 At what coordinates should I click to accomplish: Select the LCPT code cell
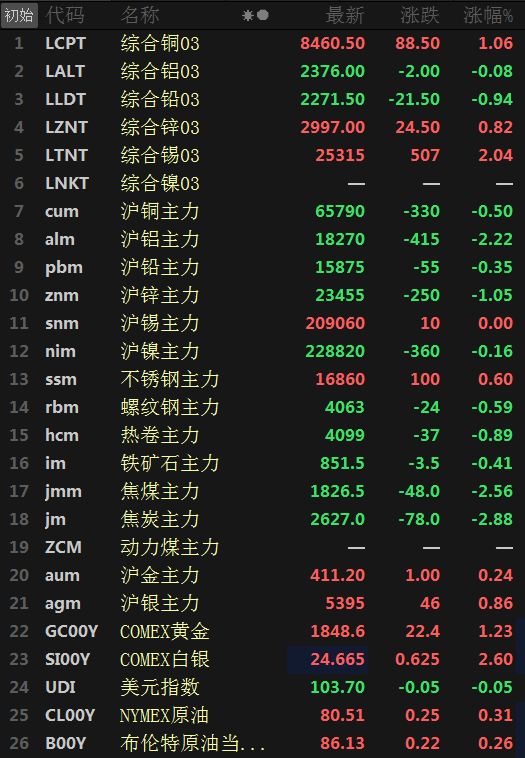[x=65, y=44]
